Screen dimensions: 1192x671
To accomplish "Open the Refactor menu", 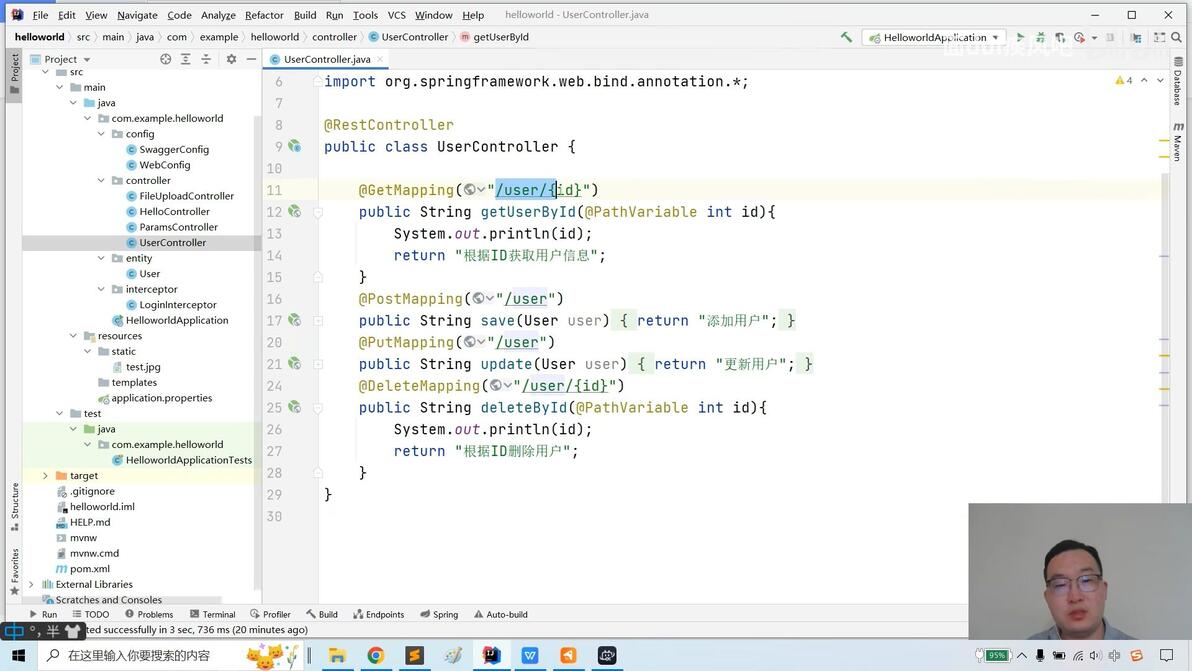I will pyautogui.click(x=264, y=14).
